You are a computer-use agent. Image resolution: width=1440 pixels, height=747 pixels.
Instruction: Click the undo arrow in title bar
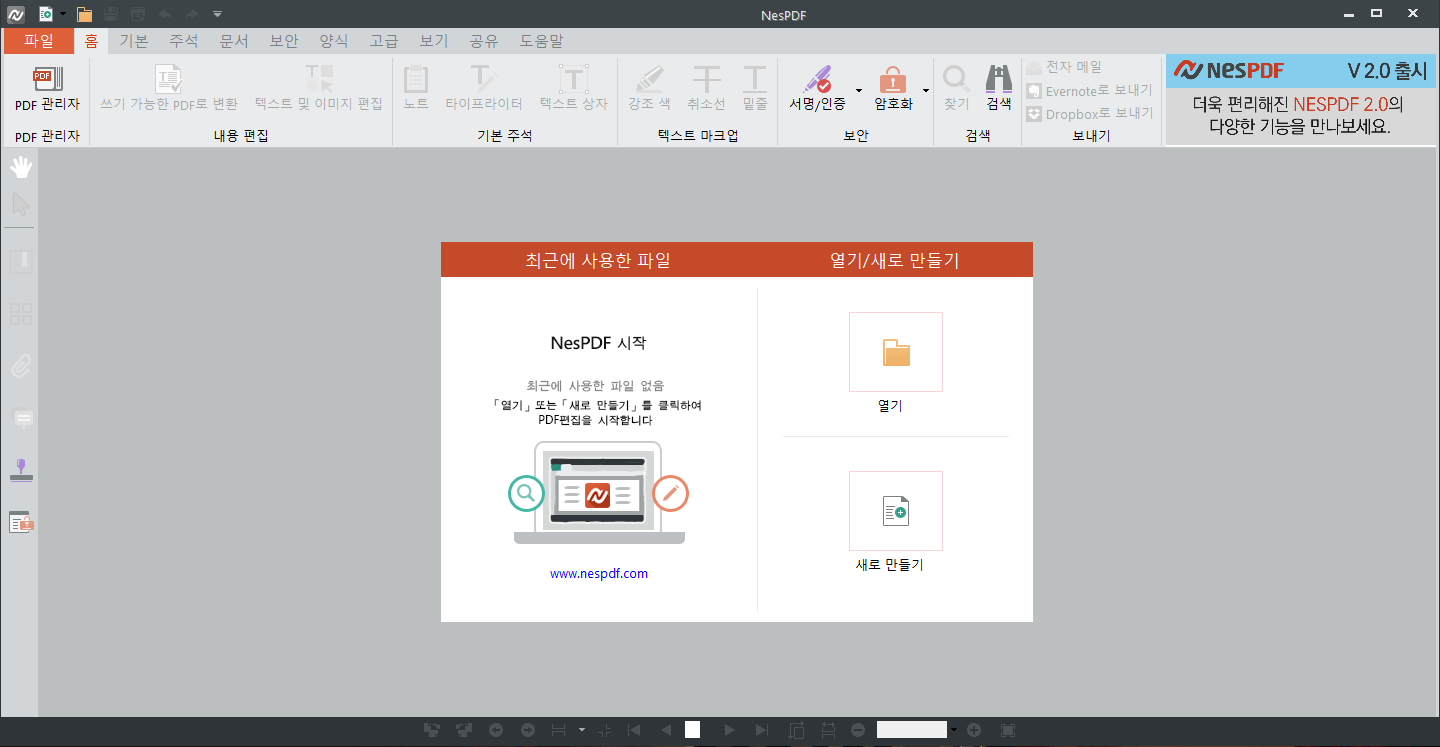pyautogui.click(x=165, y=14)
